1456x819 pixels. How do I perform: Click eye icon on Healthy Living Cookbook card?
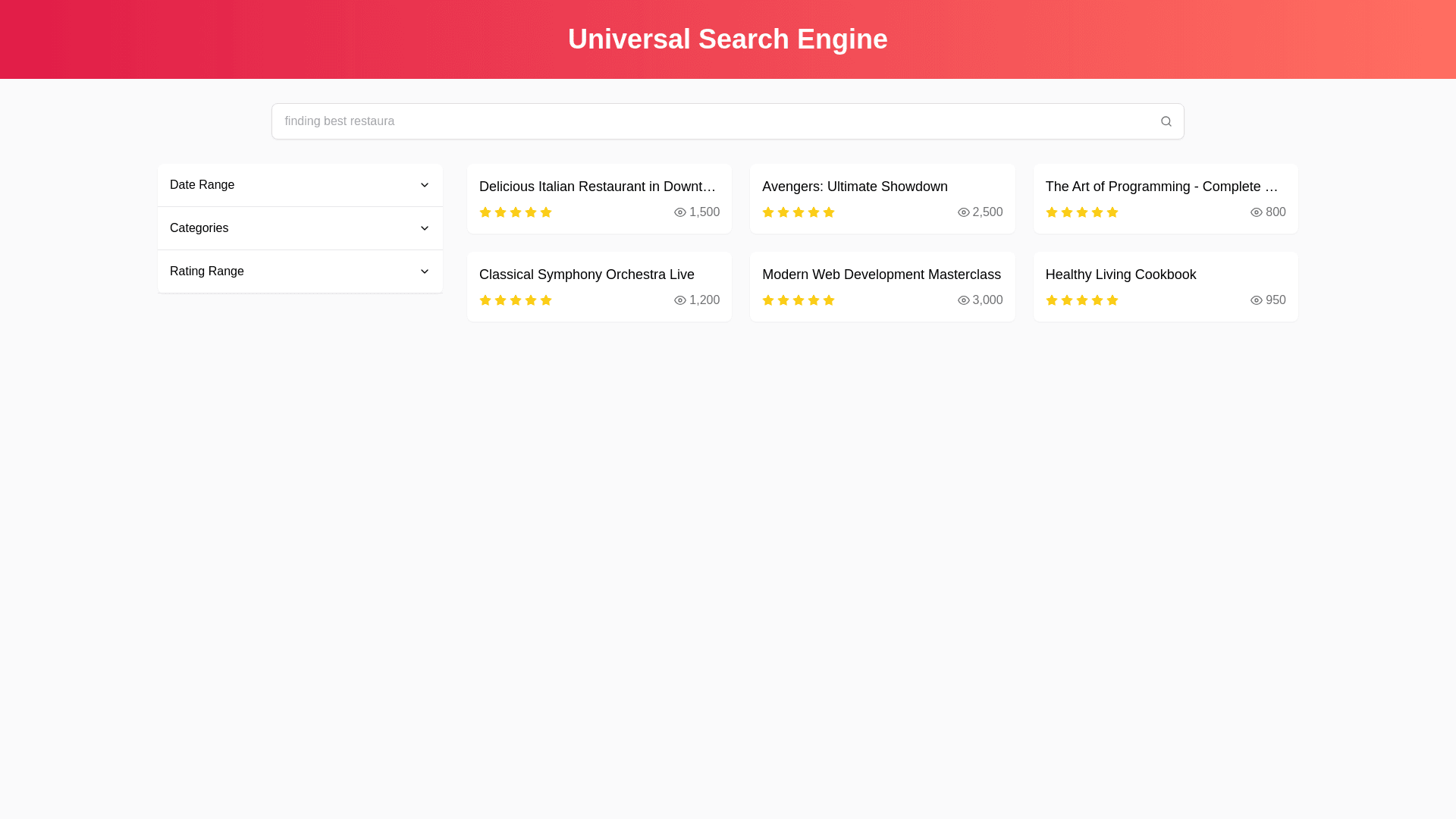(1256, 300)
